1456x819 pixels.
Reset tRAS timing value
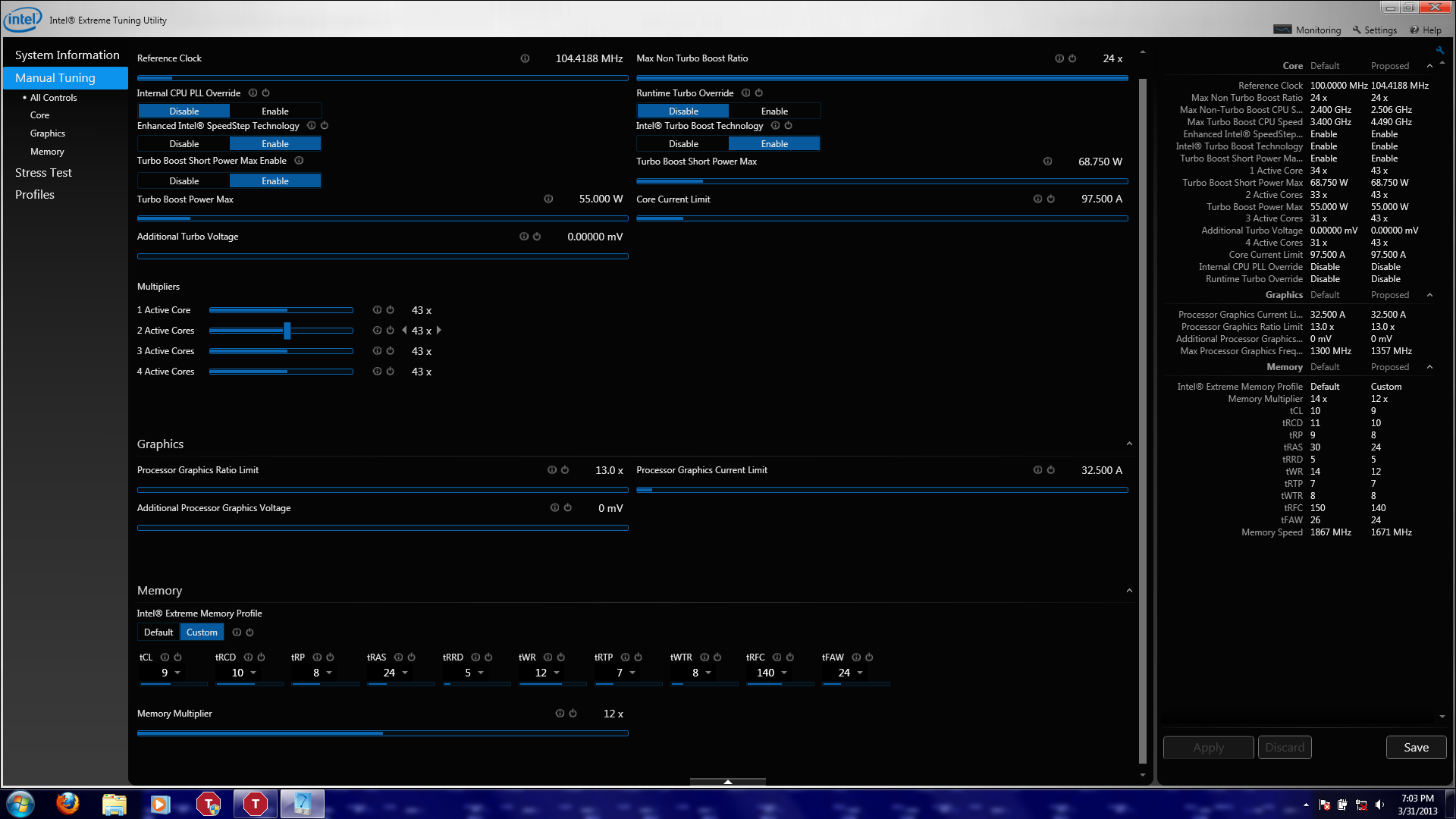pyautogui.click(x=411, y=657)
